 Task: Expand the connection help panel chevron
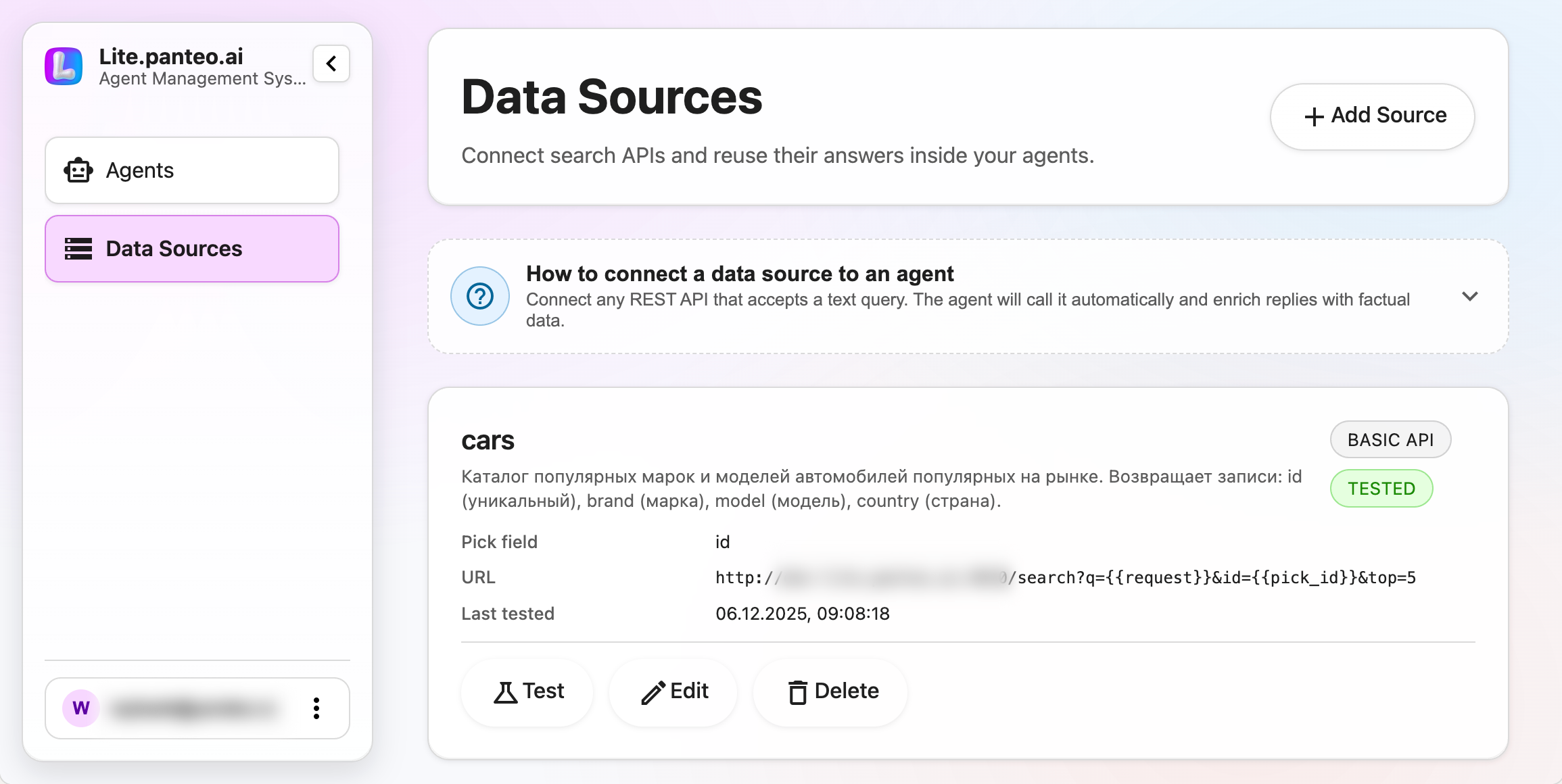click(1470, 296)
